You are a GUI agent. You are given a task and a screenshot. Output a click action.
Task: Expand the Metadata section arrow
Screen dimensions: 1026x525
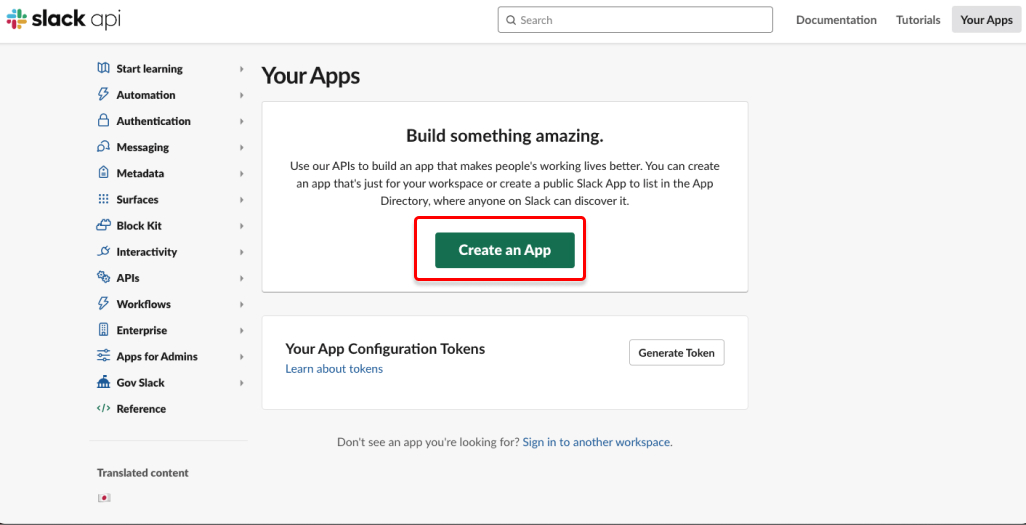[x=241, y=173]
